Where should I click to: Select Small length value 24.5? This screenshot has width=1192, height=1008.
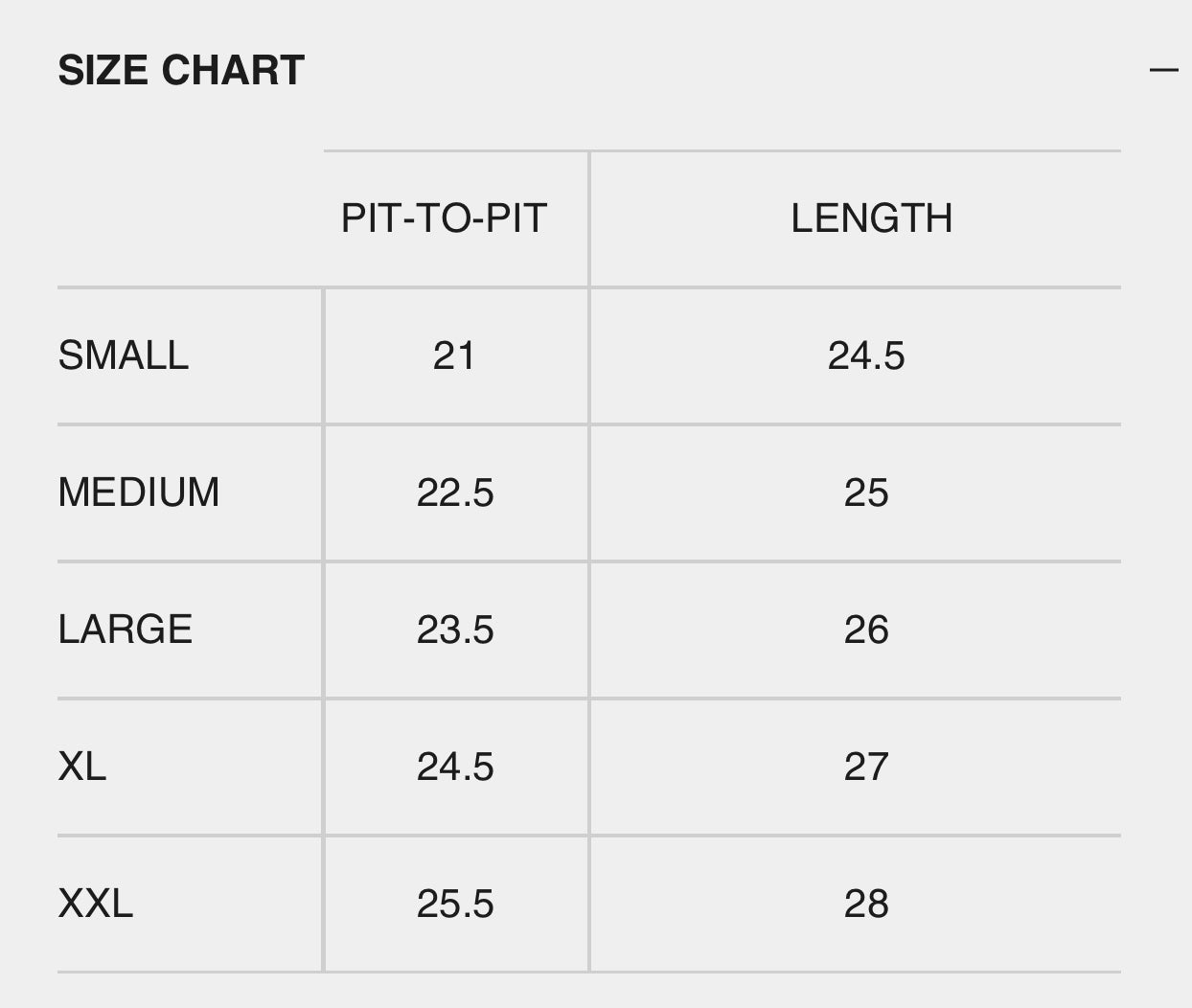click(x=866, y=355)
